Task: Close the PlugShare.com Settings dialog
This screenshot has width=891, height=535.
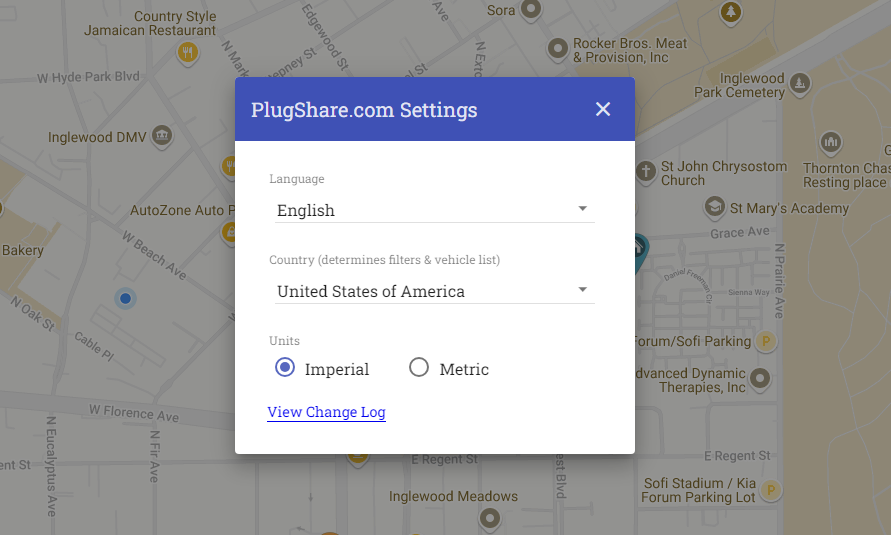Action: pos(602,109)
